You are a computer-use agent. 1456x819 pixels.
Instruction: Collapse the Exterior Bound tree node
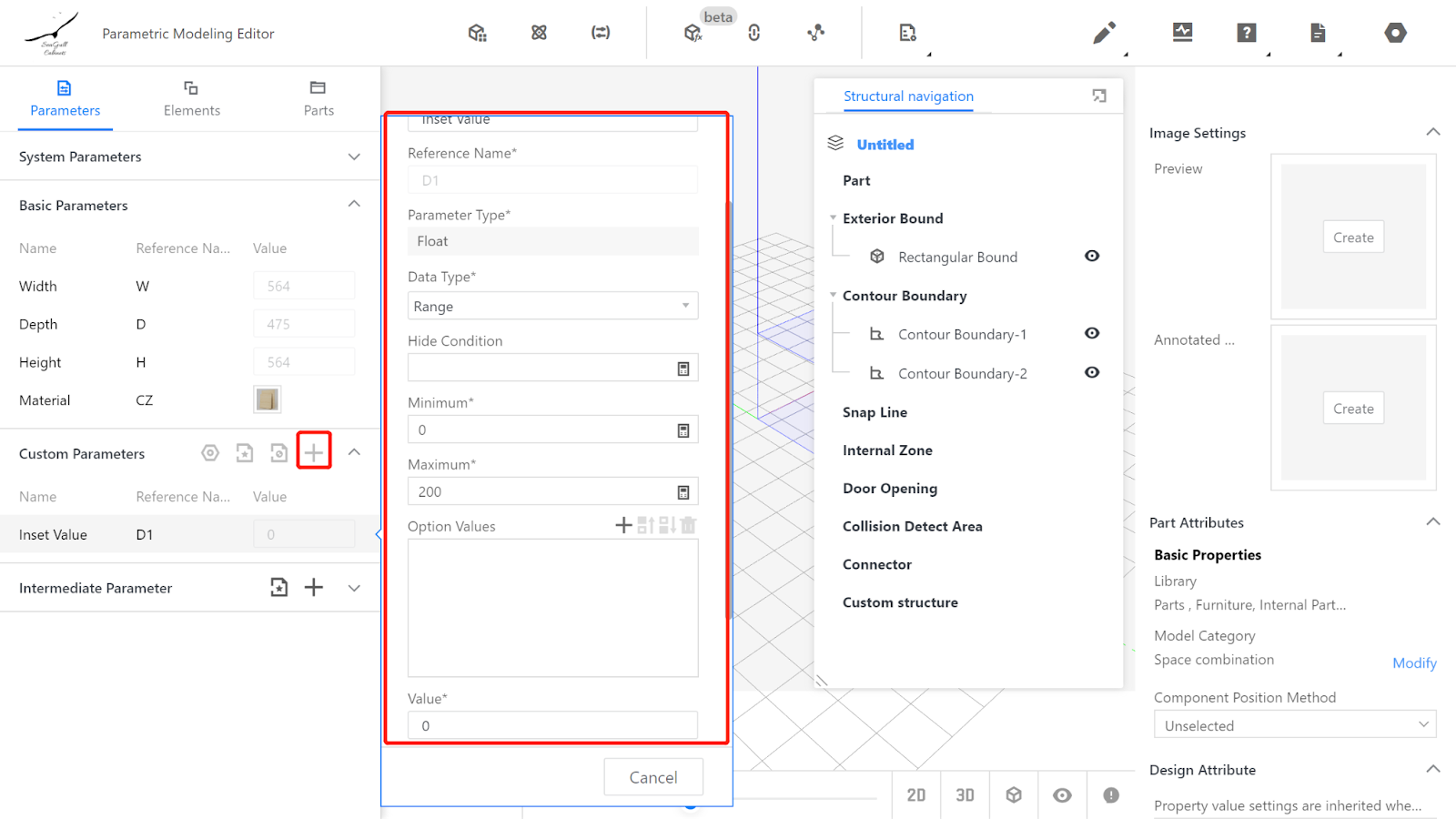[833, 218]
